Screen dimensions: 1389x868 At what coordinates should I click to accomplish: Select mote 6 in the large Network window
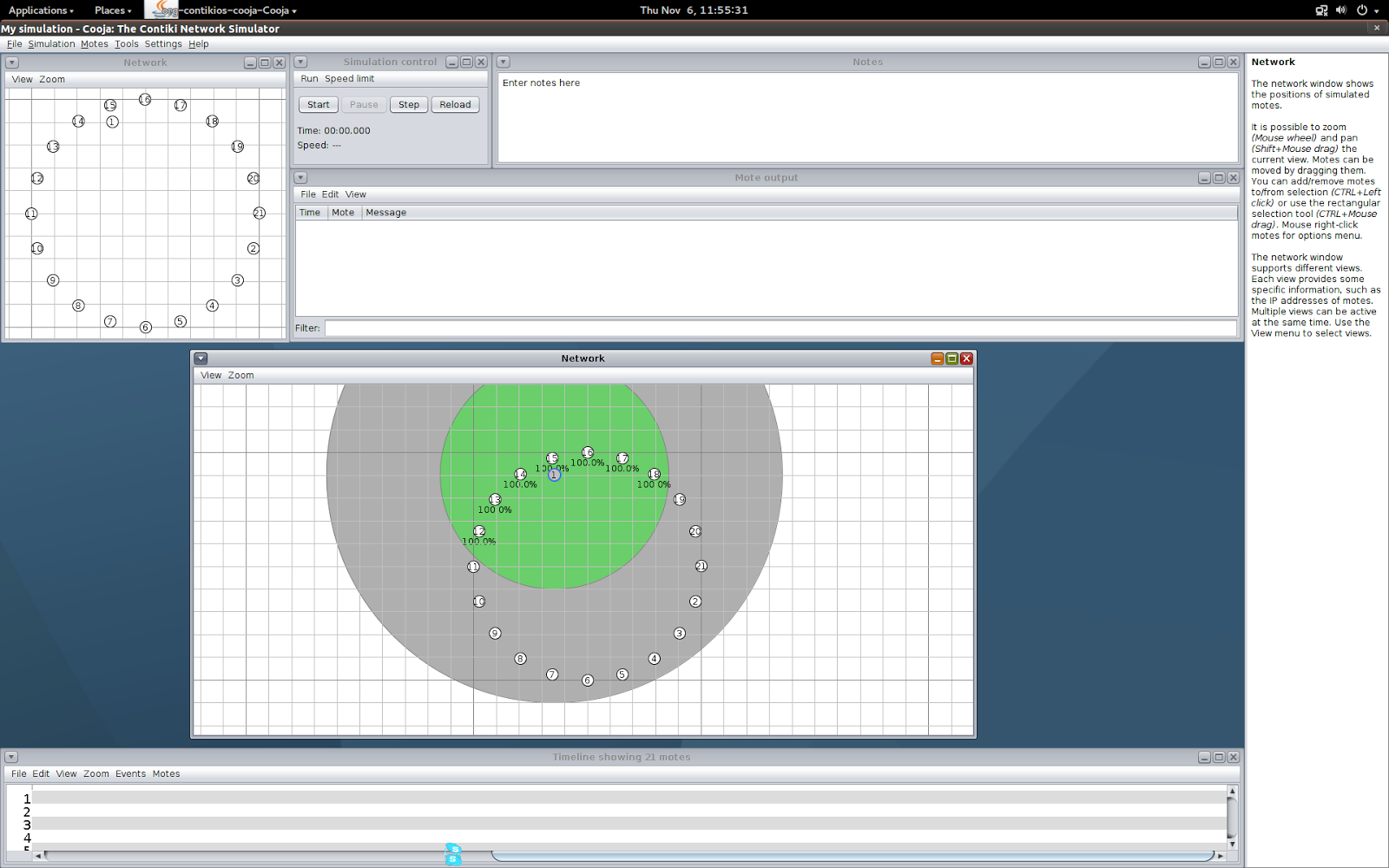click(x=588, y=681)
